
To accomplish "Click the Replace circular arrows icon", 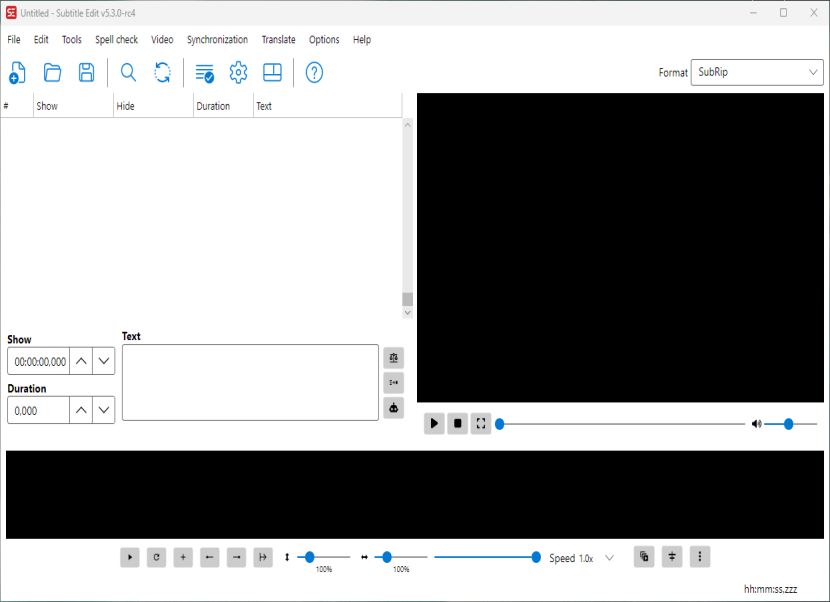I will [163, 73].
